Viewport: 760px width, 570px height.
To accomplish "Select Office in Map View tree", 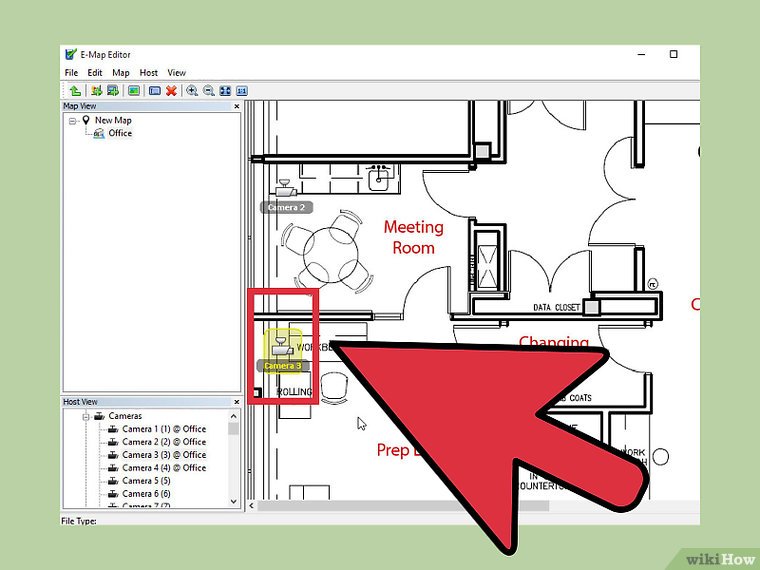I will click(x=120, y=133).
